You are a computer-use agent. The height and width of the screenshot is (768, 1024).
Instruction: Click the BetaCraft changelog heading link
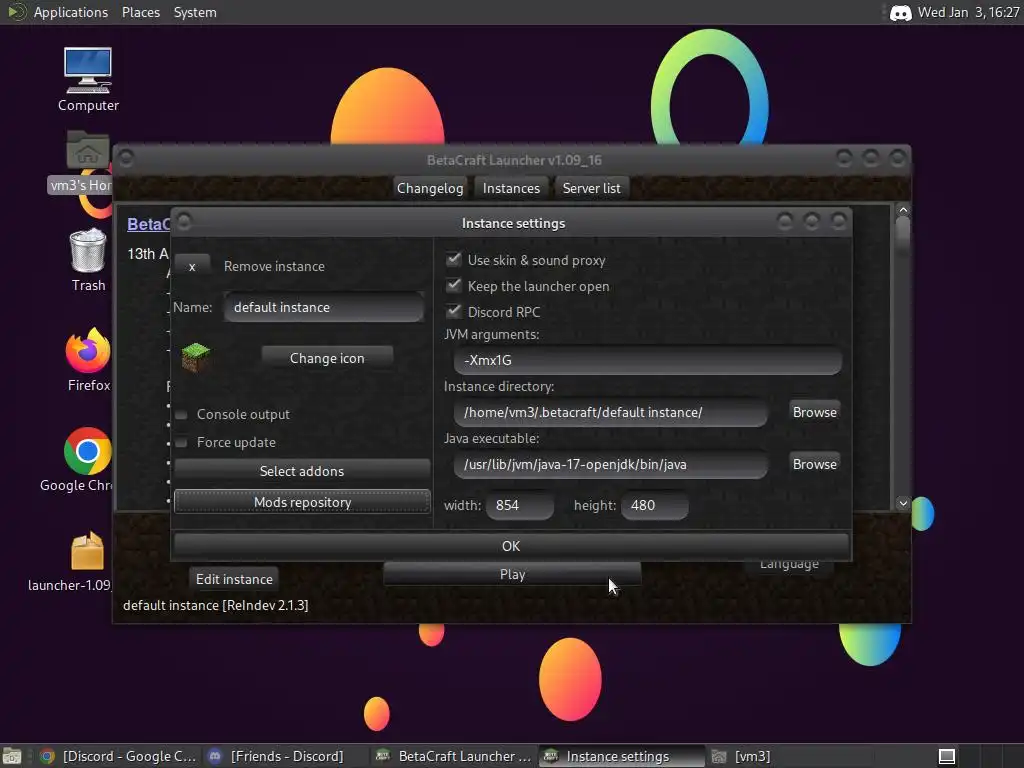pyautogui.click(x=148, y=224)
